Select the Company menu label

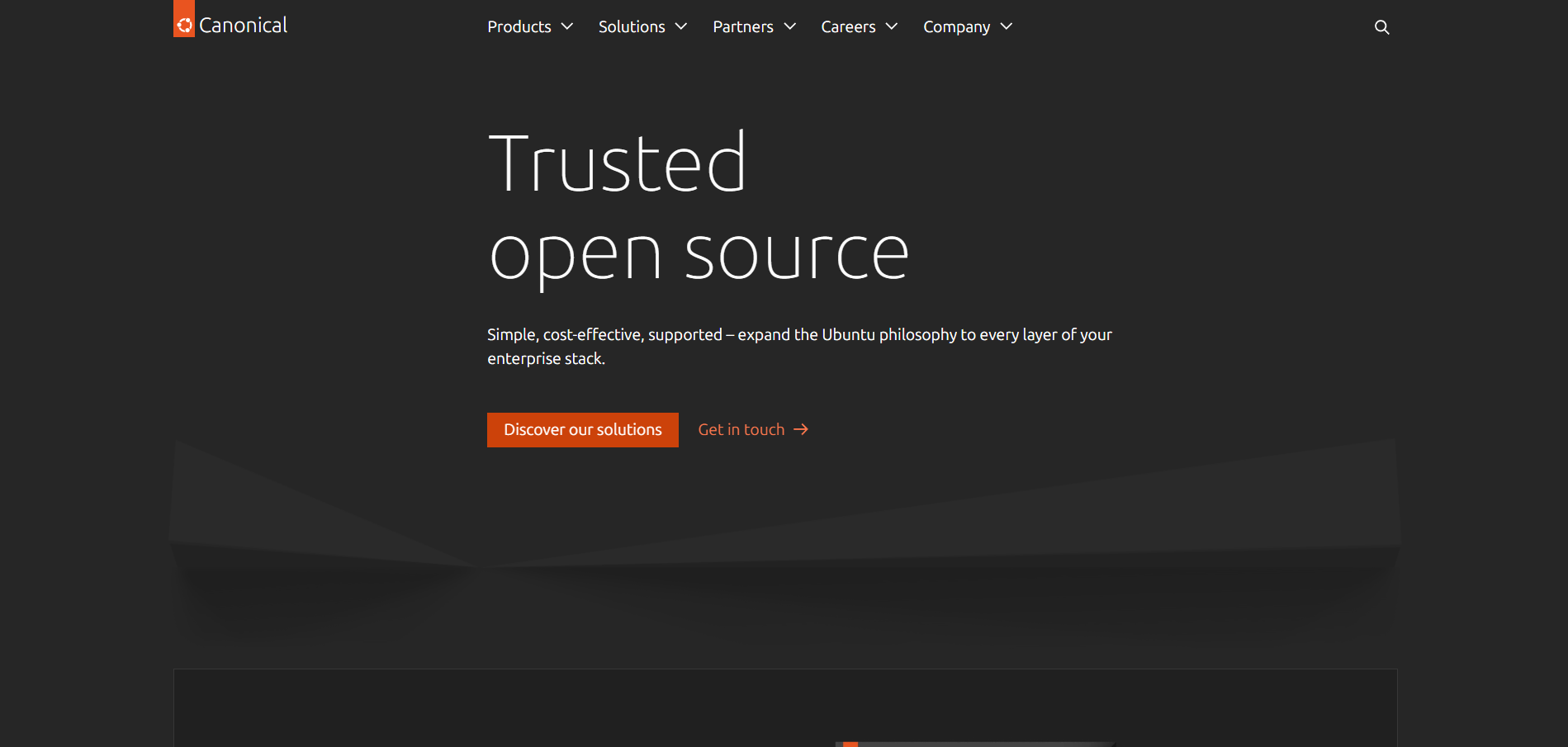coord(955,26)
